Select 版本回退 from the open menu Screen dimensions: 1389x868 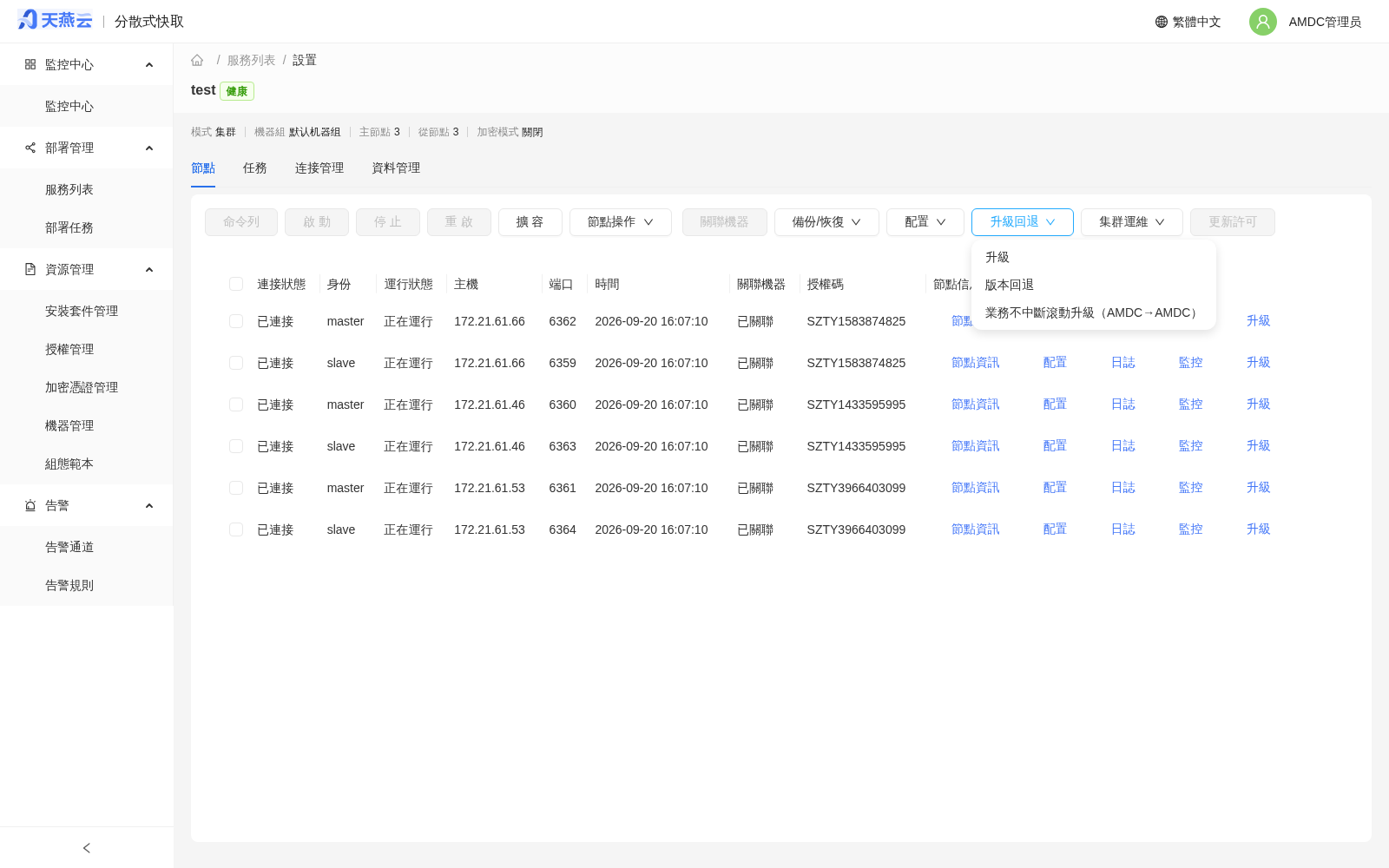(x=1010, y=285)
